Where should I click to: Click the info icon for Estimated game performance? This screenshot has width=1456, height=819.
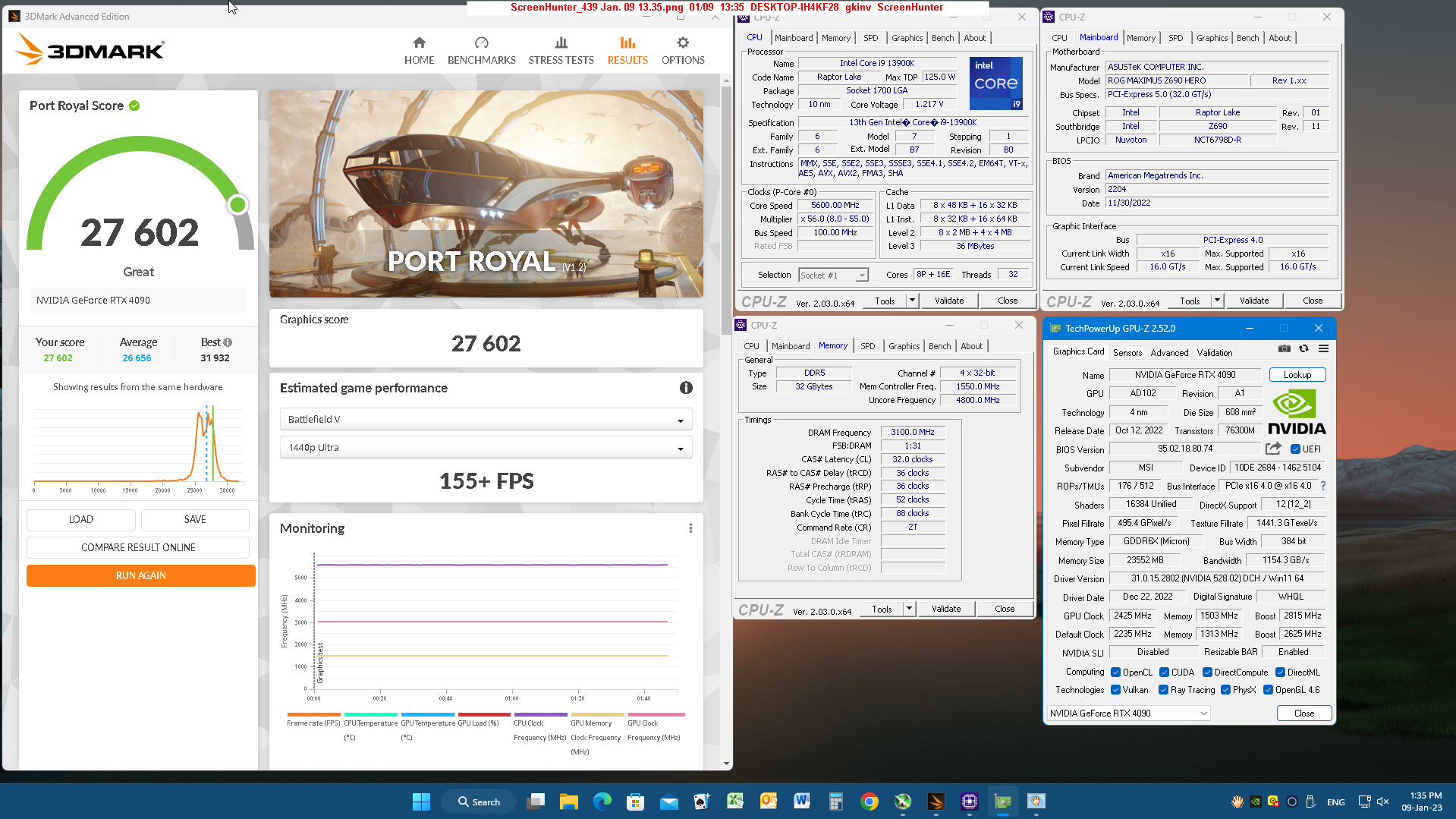(x=686, y=388)
